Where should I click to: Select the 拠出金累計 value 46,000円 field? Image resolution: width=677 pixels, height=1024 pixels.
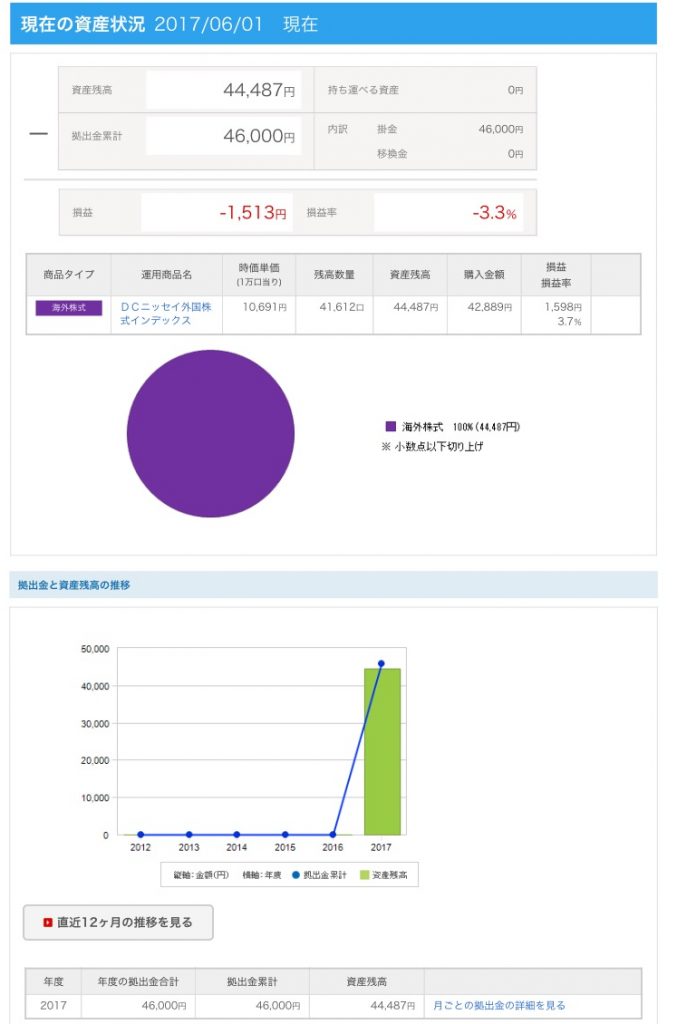tap(223, 136)
